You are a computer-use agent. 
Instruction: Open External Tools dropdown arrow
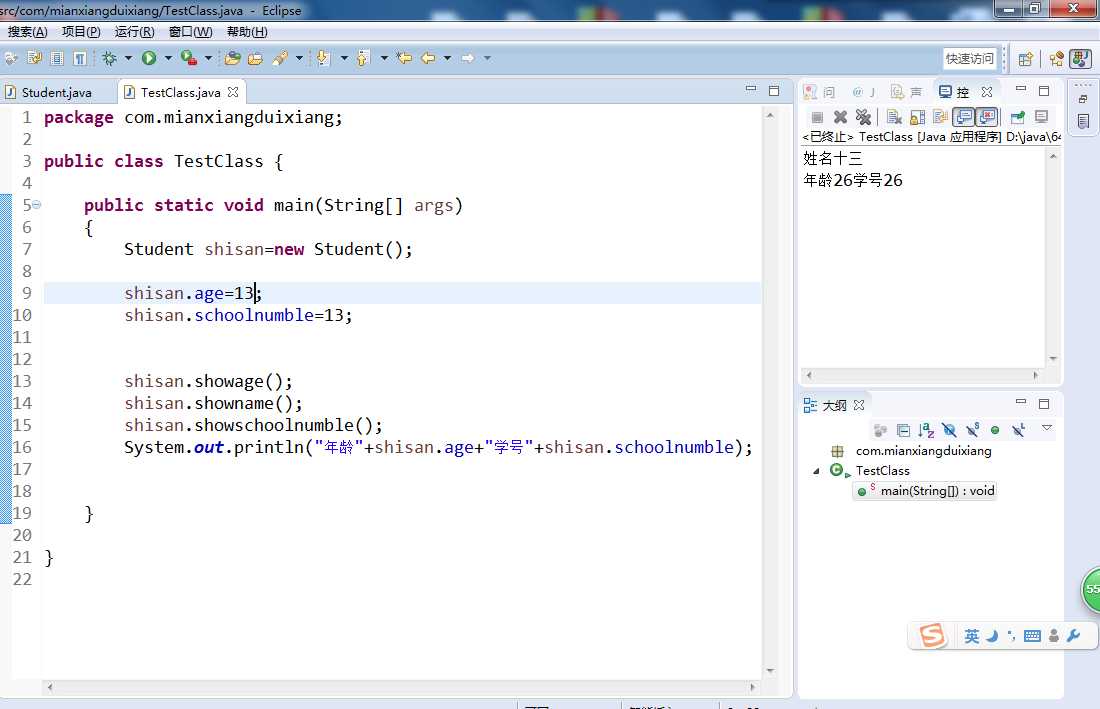pyautogui.click(x=208, y=58)
